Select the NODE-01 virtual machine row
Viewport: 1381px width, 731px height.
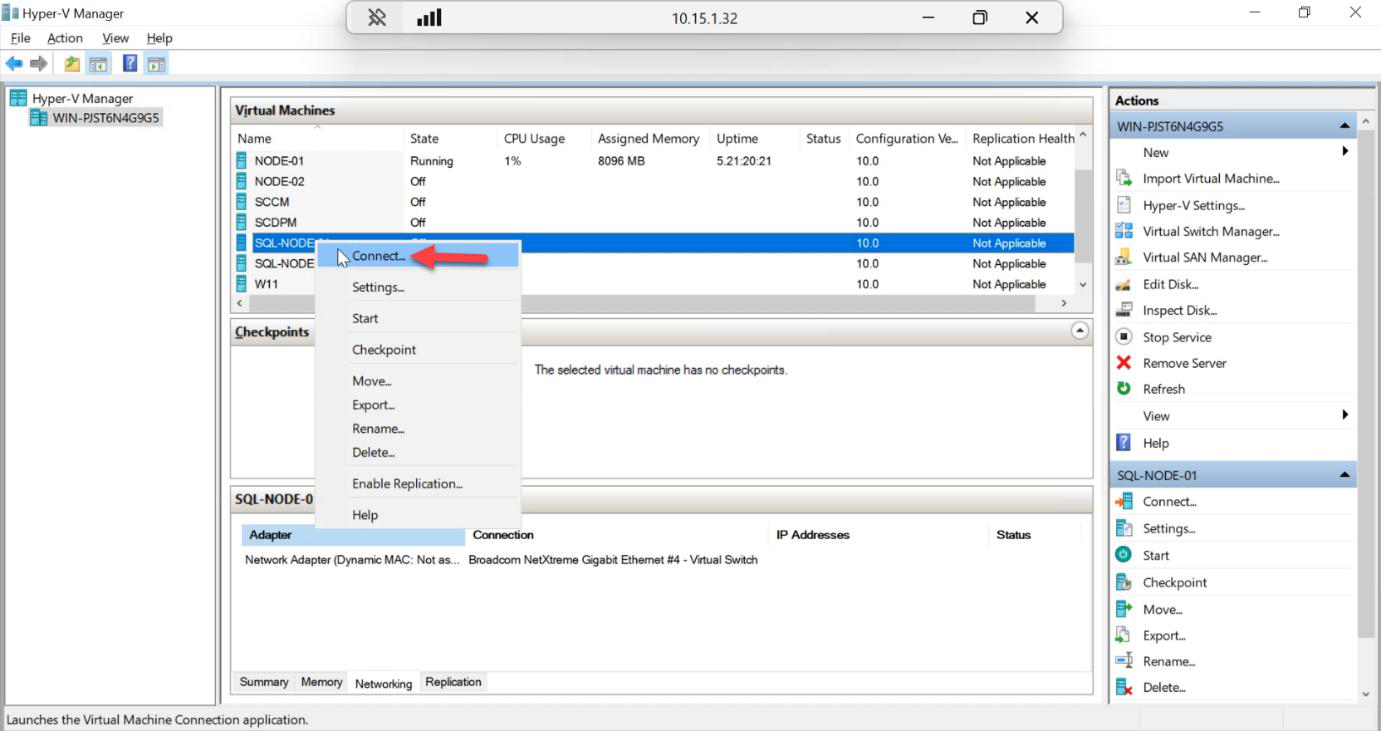tap(653, 161)
